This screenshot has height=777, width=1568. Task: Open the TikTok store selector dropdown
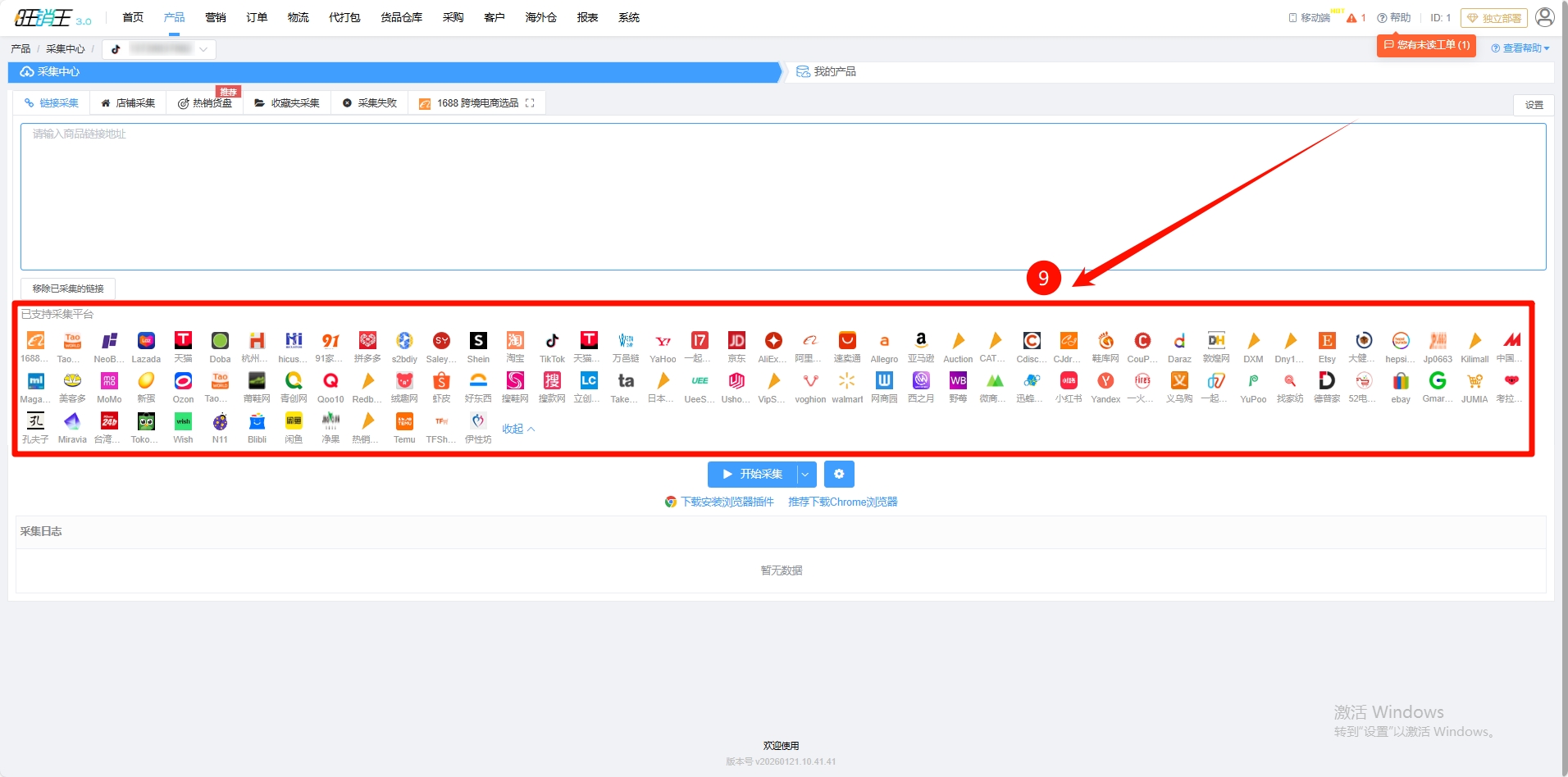(x=159, y=49)
